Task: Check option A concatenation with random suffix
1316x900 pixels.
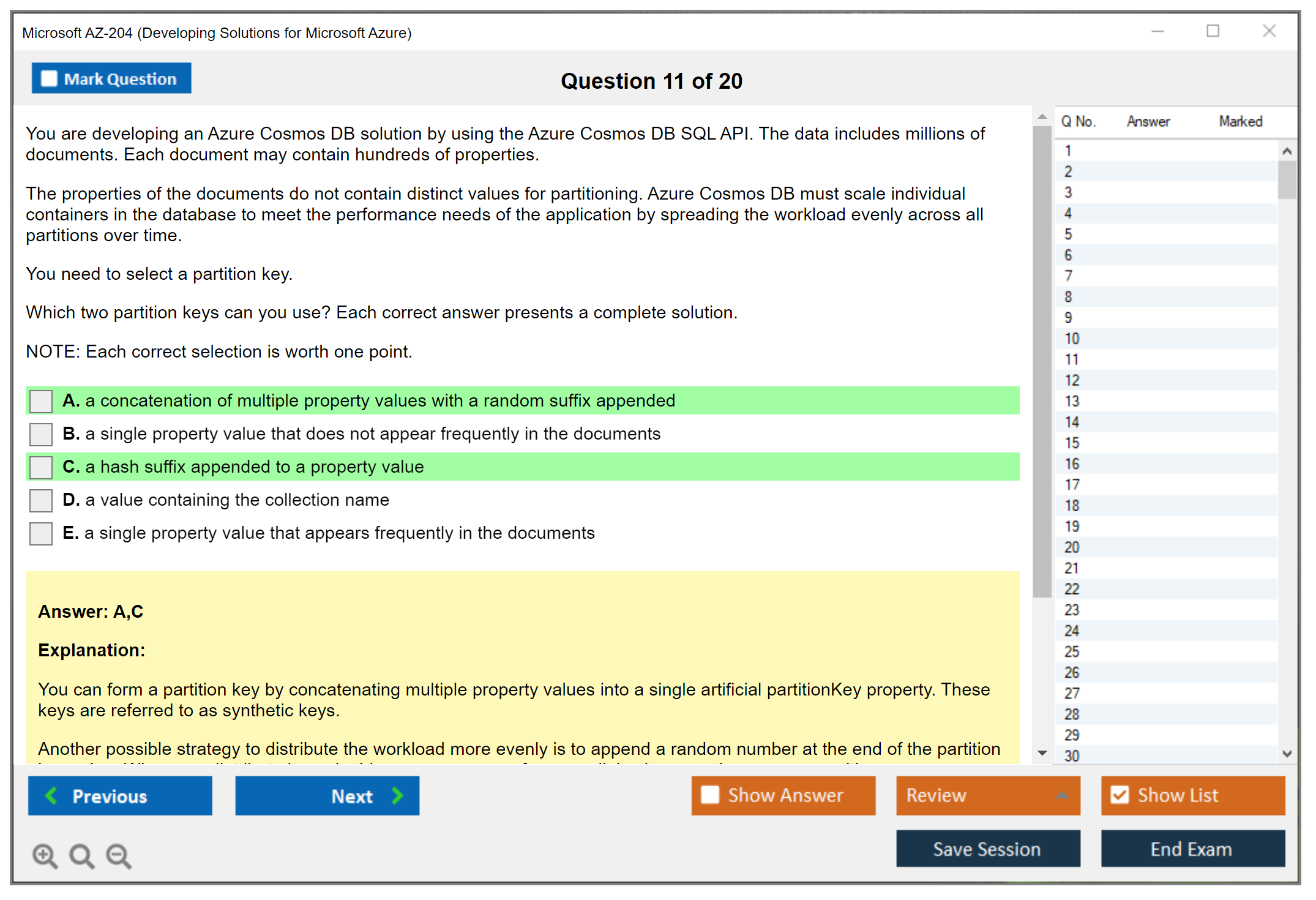Action: [41, 402]
